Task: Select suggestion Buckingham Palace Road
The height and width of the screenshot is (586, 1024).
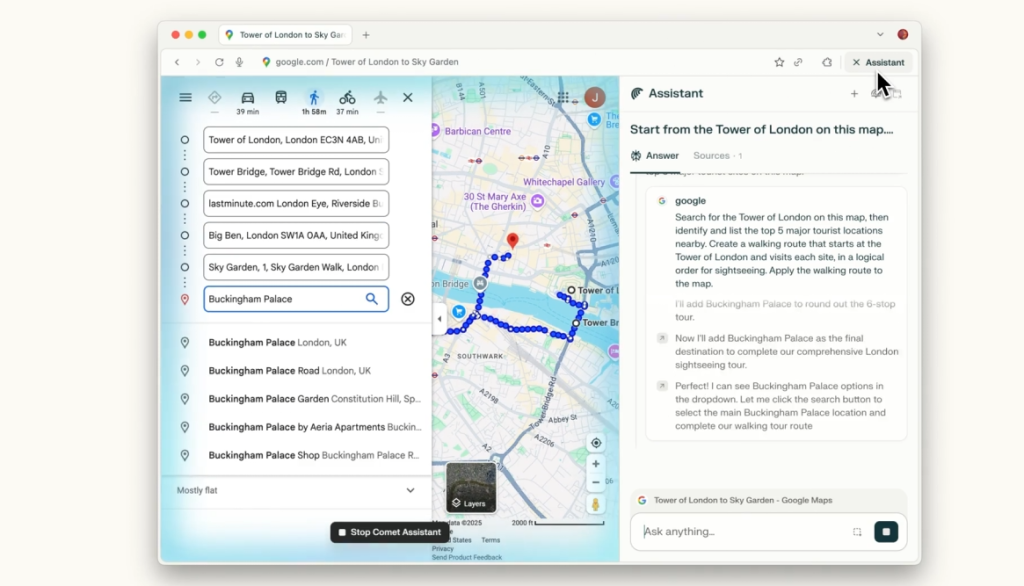Action: 298,370
